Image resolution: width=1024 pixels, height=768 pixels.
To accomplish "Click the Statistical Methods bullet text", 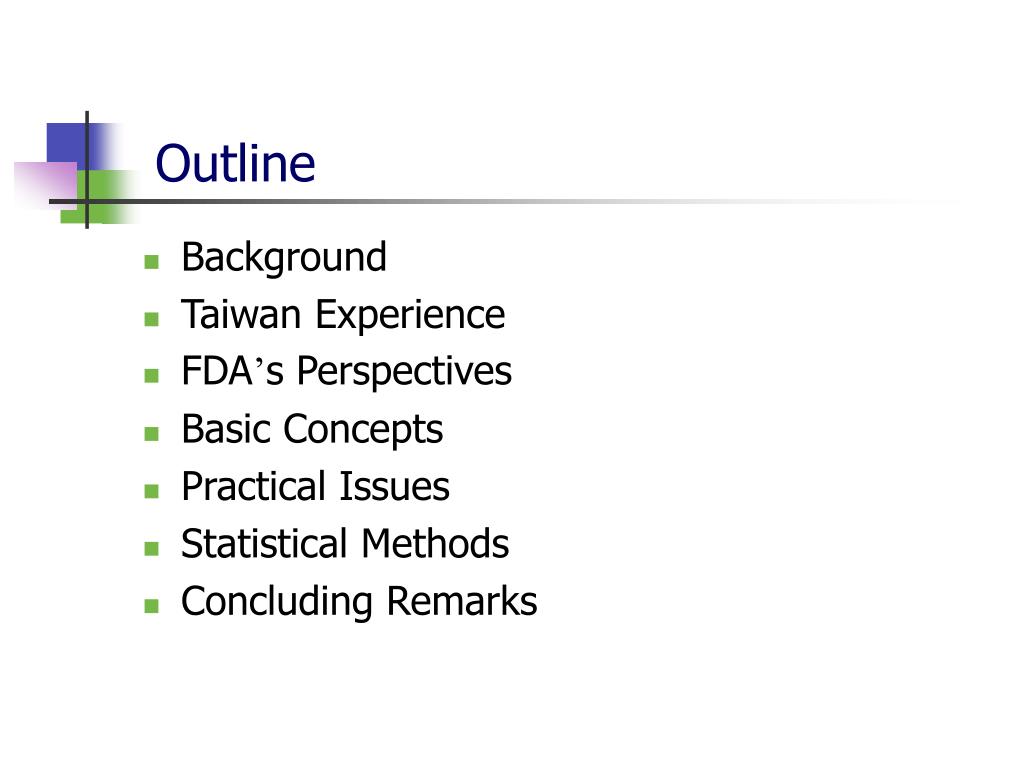I will point(345,544).
